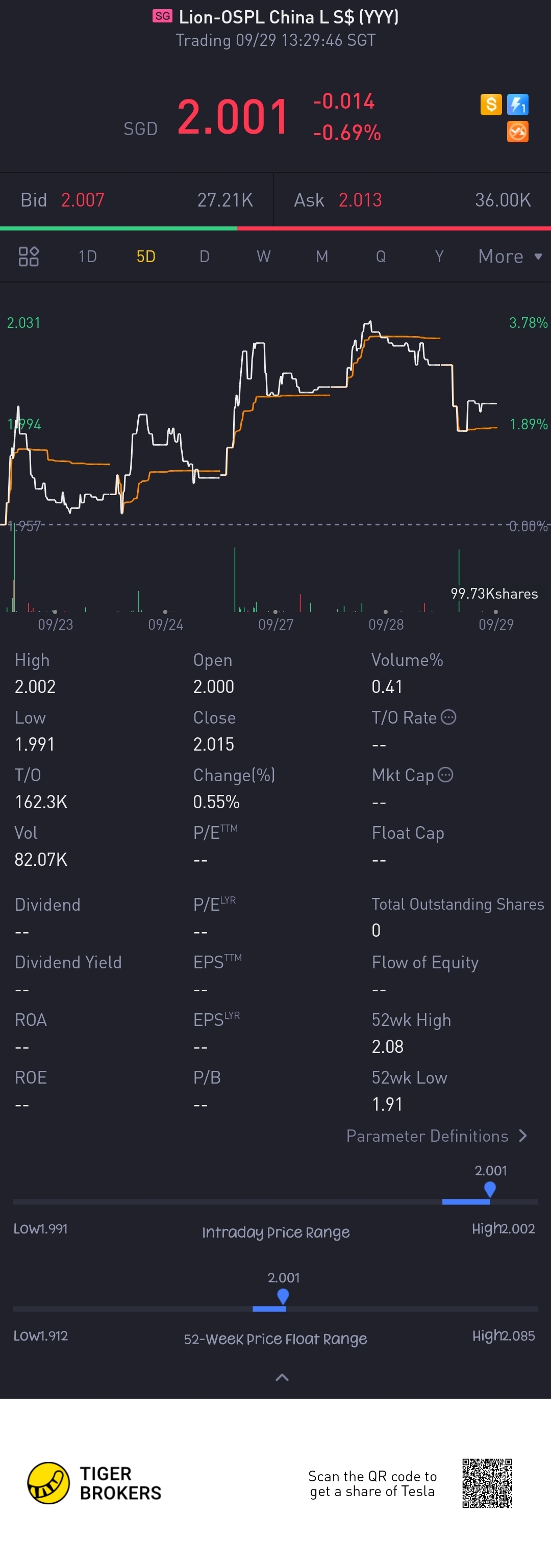Screen dimensions: 551x1568
Task: Collapse the details panel with up chevron
Action: [282, 1377]
